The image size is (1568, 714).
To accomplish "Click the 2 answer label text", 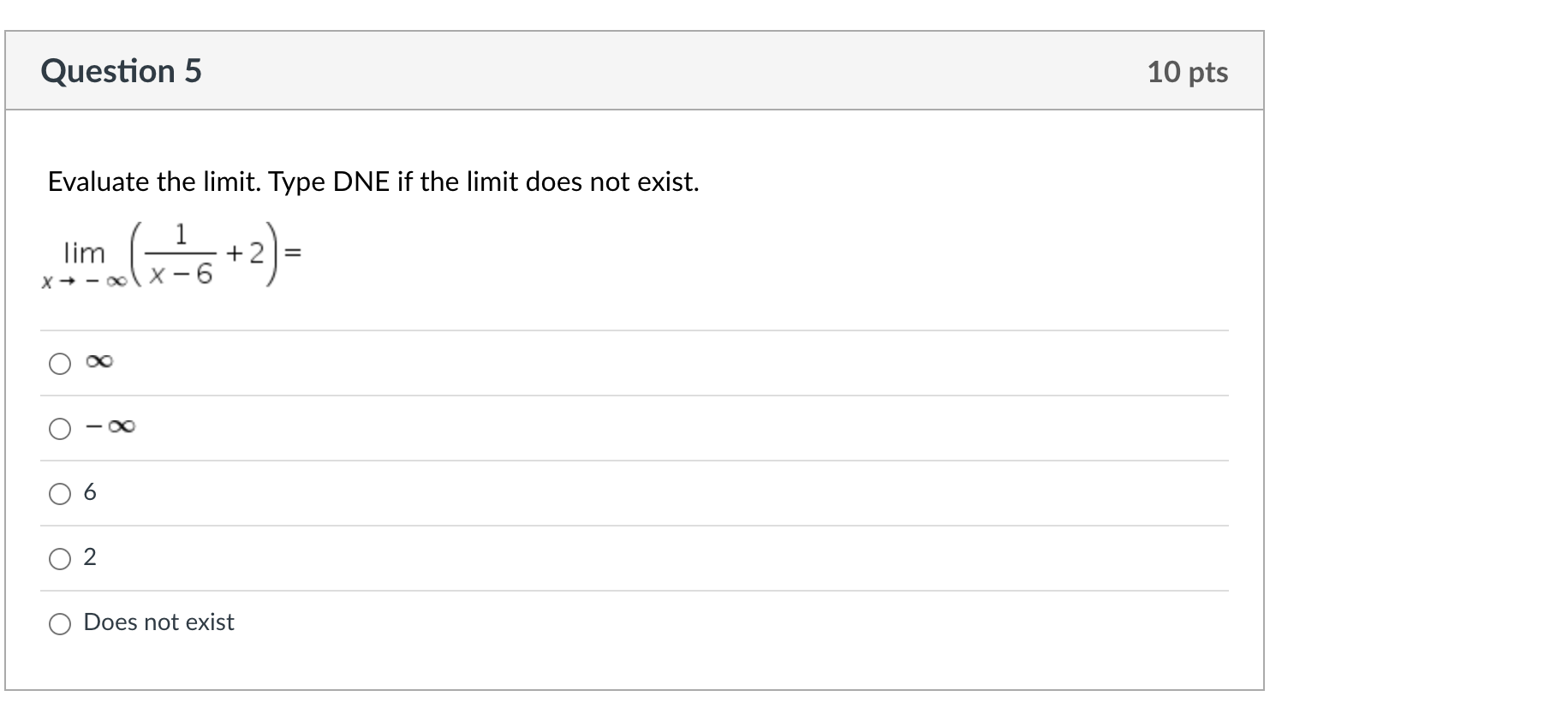I will click(x=89, y=557).
